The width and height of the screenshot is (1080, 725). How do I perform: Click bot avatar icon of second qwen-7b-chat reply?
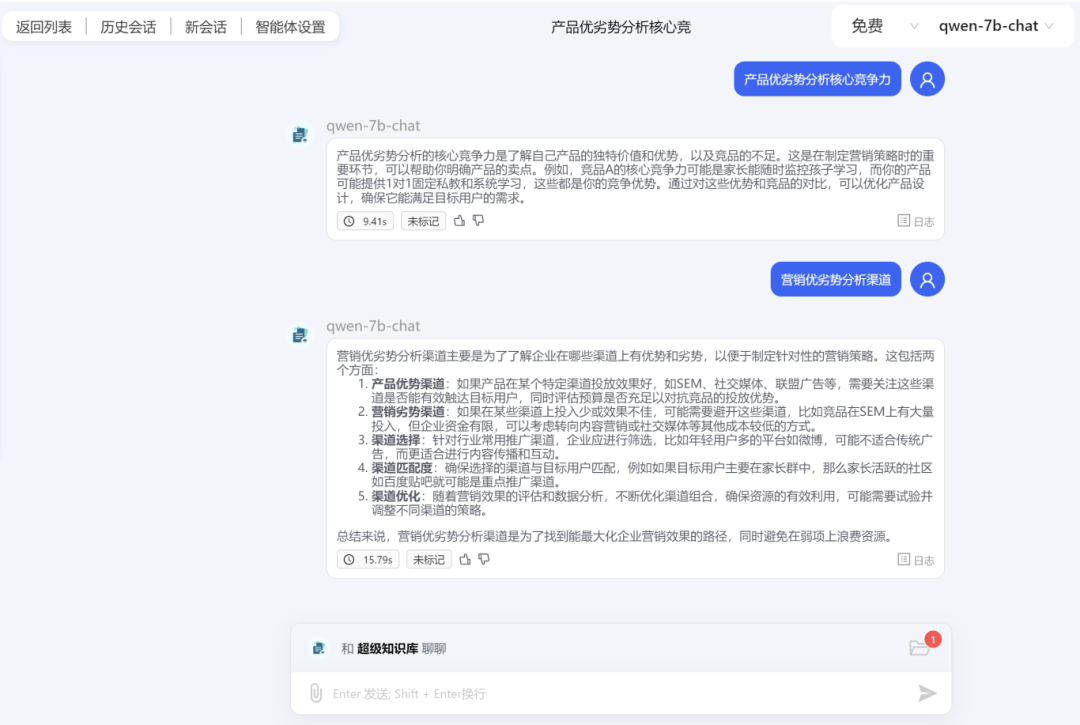300,335
